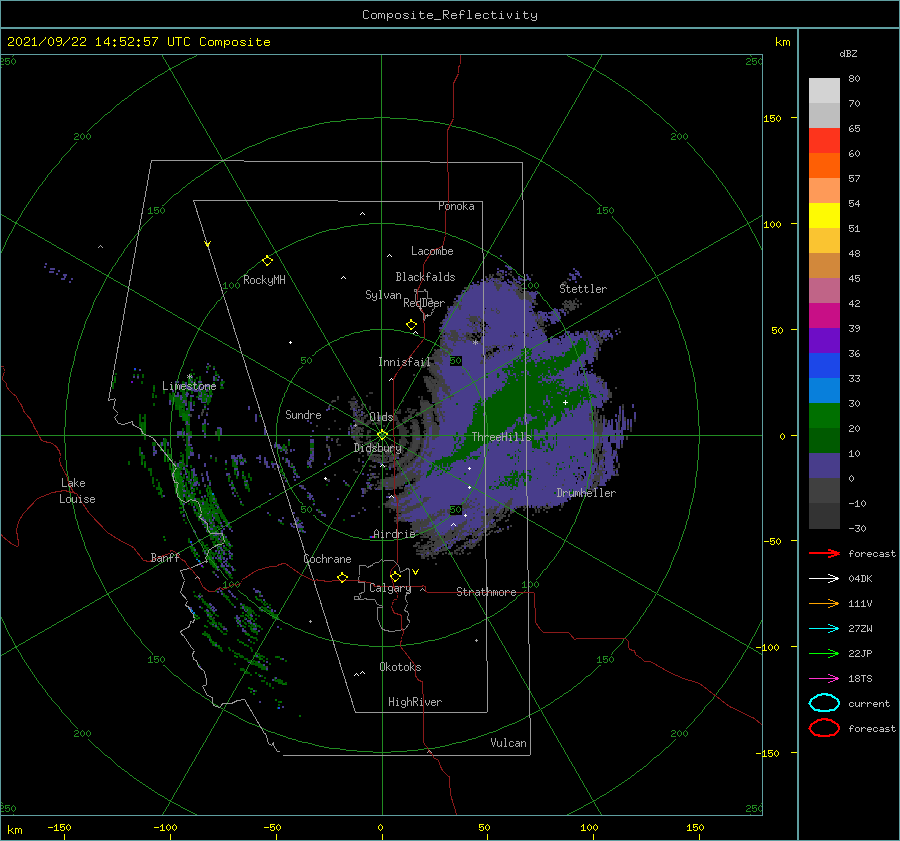Click the red forecast ellipse icon
This screenshot has width=900, height=841.
pos(824,728)
